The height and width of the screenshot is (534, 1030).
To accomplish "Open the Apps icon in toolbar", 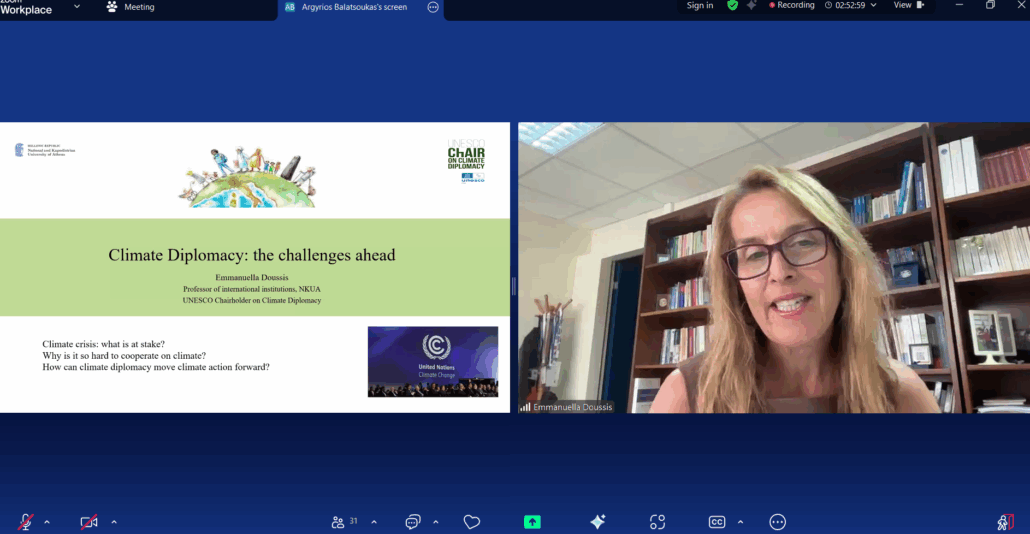I will tap(657, 521).
